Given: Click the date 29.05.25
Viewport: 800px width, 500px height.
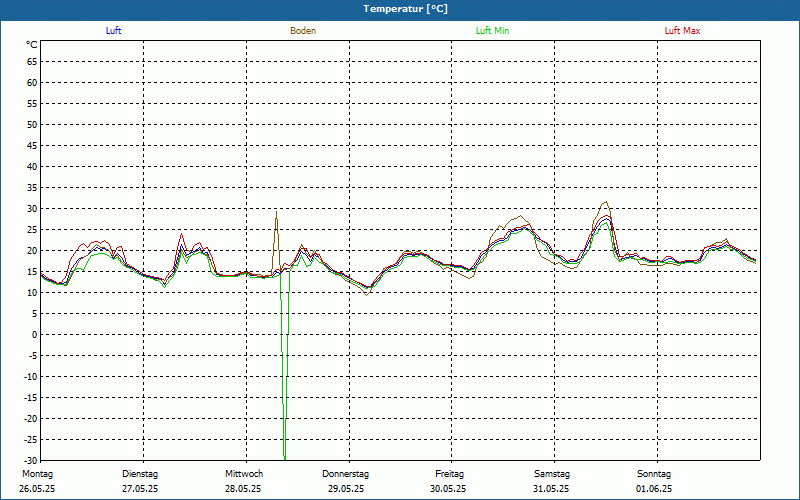Looking at the screenshot, I should point(346,489).
